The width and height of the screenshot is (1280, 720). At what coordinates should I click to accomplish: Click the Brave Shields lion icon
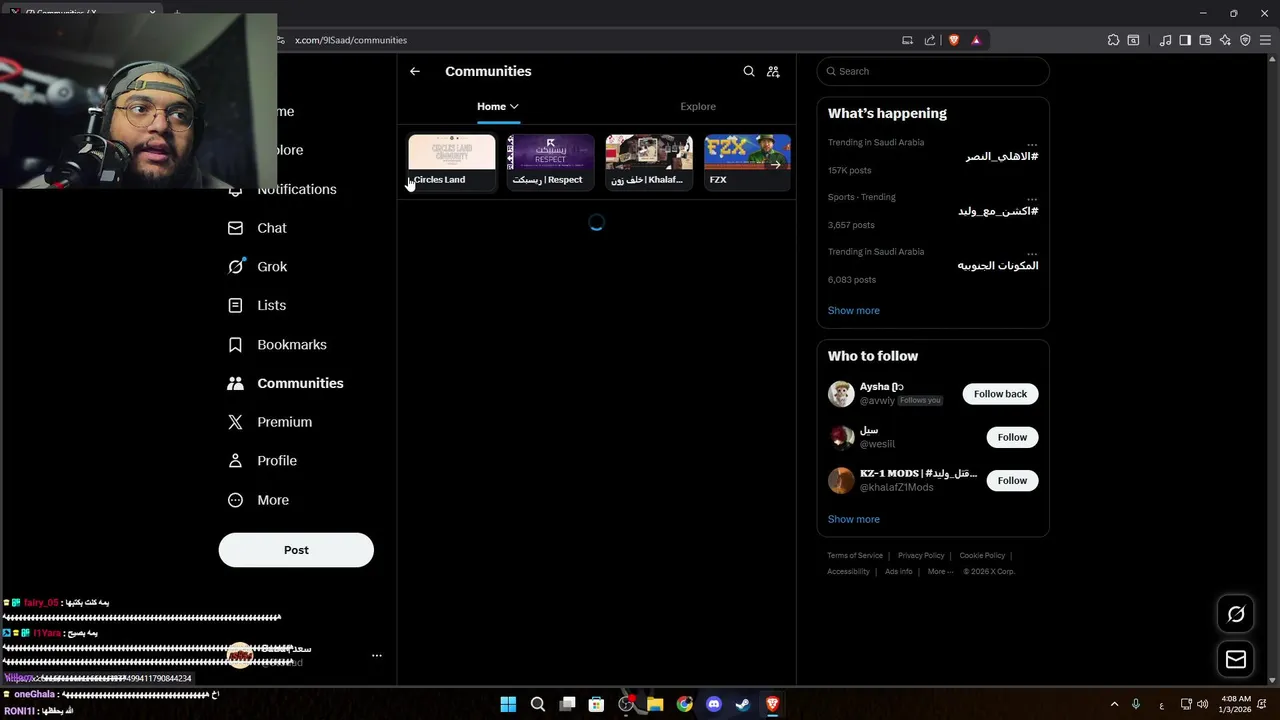(x=954, y=40)
